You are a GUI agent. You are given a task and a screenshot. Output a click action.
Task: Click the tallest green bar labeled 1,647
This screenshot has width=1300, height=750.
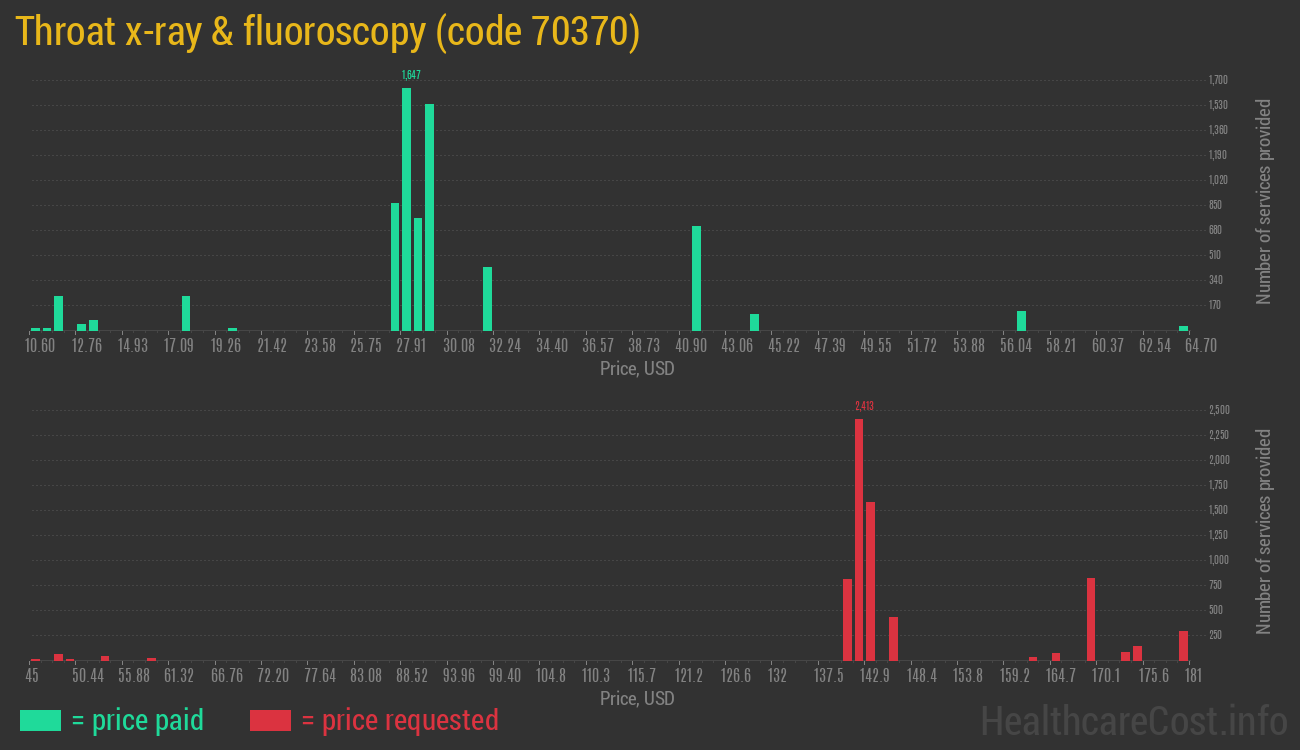click(x=406, y=210)
